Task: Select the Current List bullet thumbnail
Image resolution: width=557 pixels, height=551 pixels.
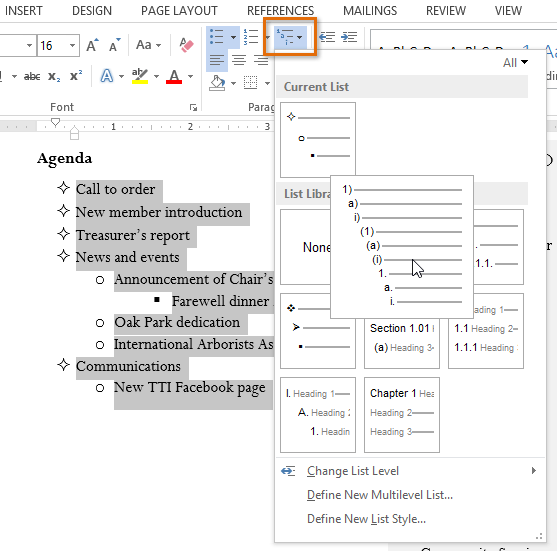Action: tap(318, 140)
